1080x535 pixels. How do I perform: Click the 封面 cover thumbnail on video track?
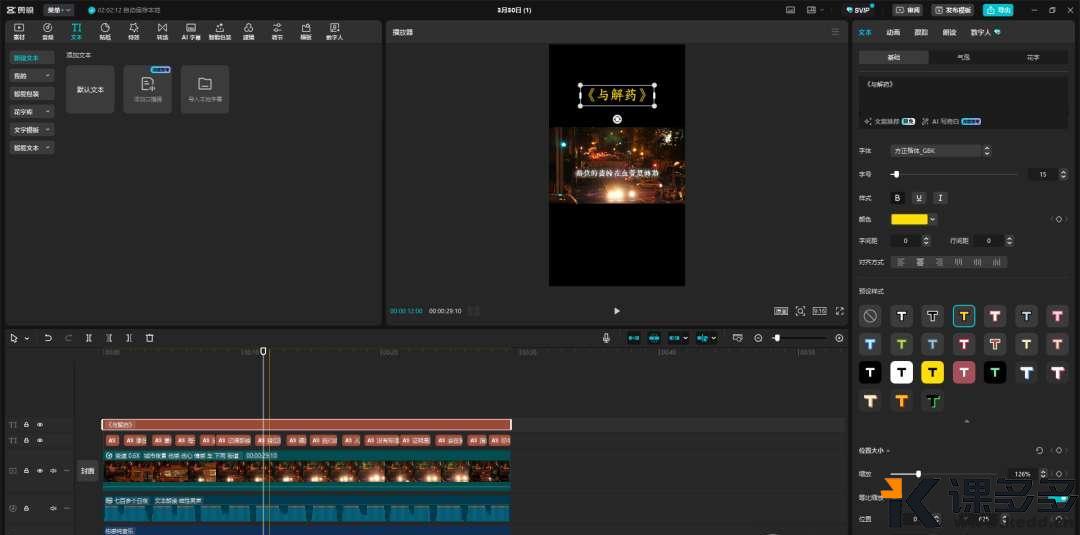(87, 470)
